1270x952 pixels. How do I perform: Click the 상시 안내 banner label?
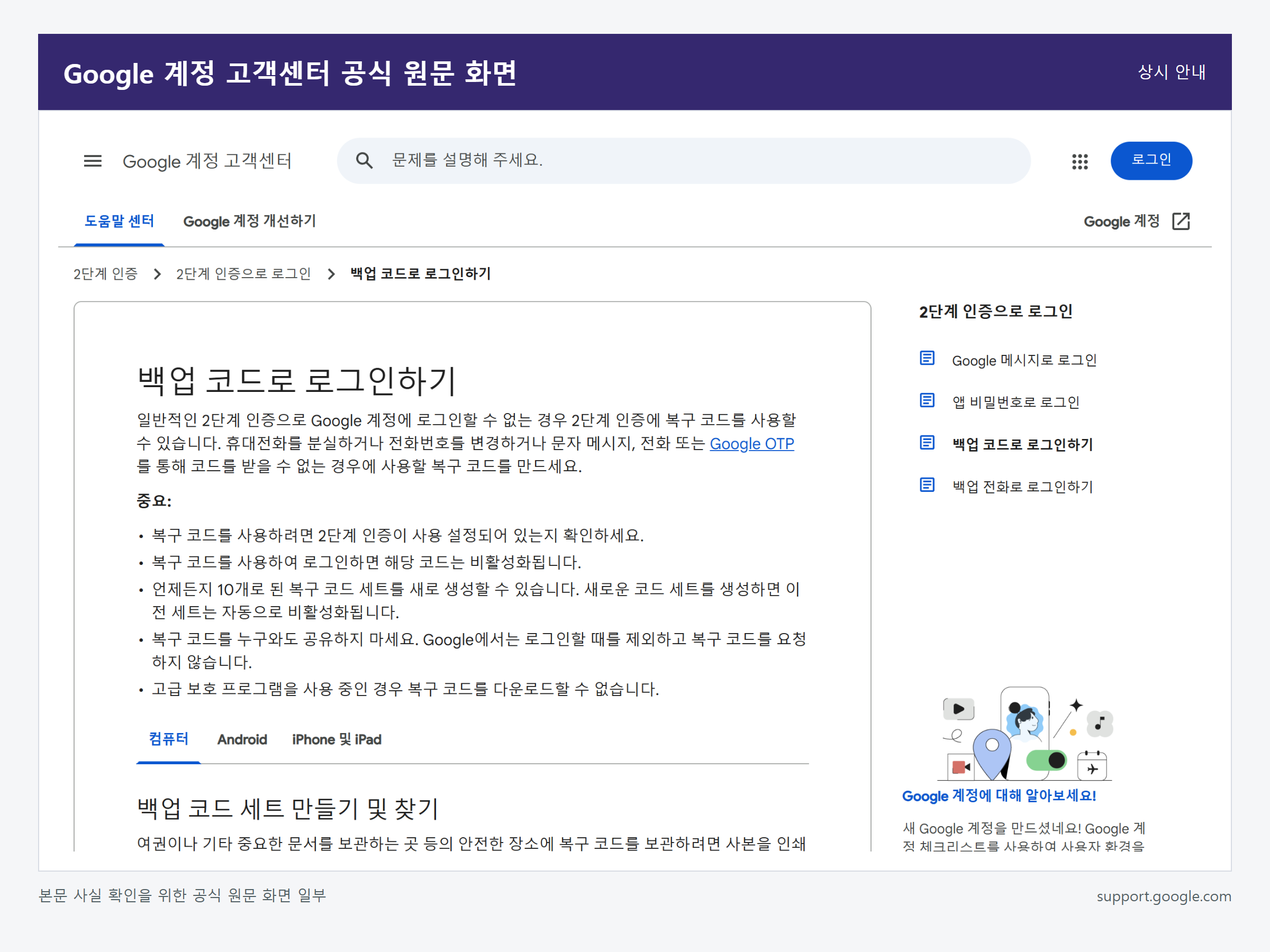pyautogui.click(x=1171, y=72)
